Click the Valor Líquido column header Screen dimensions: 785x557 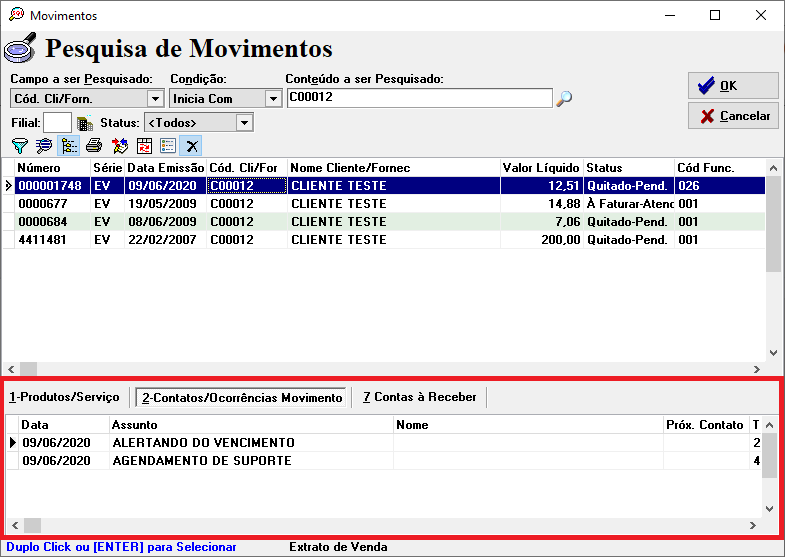pyautogui.click(x=542, y=168)
